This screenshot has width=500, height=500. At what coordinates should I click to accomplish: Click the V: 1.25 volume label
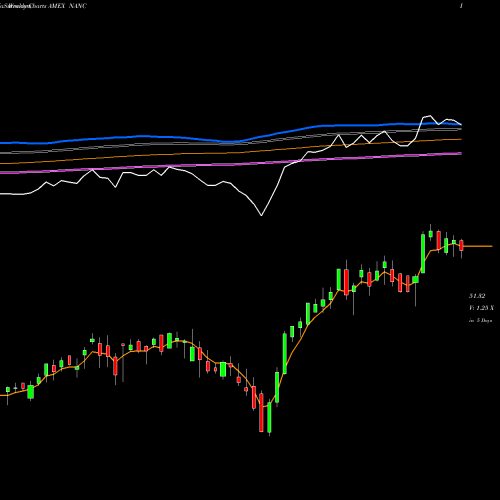click(481, 308)
